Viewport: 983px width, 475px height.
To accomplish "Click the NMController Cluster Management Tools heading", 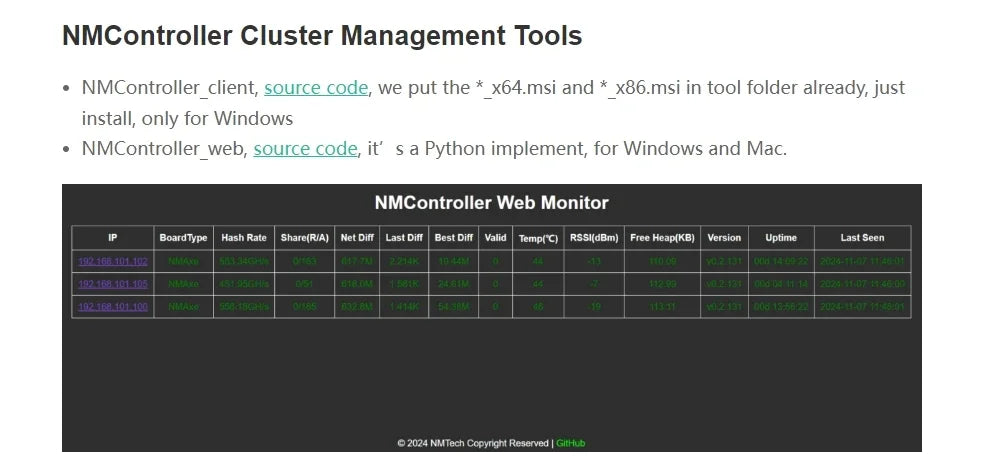I will point(322,36).
